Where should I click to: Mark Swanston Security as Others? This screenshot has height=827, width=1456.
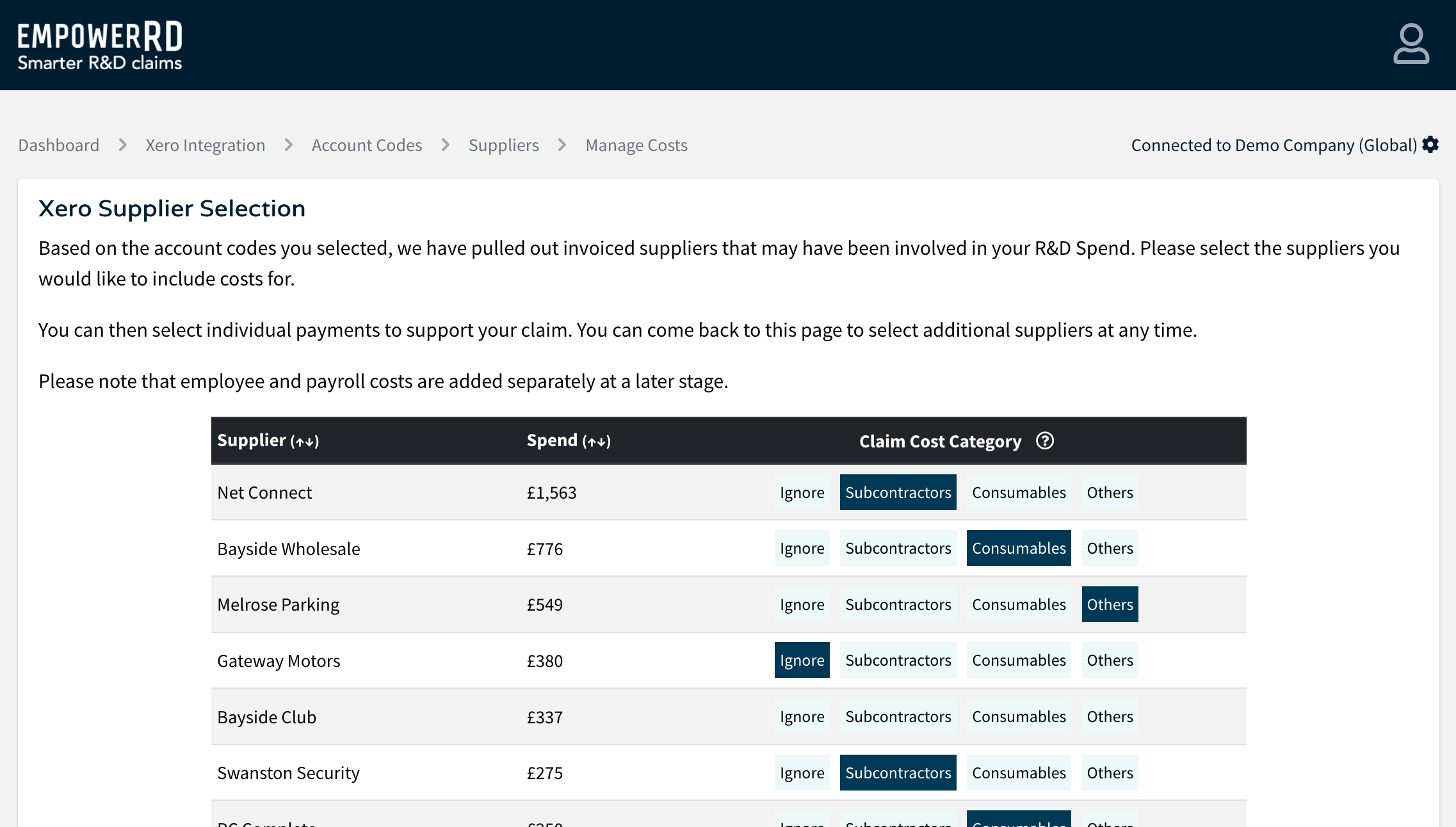point(1110,773)
